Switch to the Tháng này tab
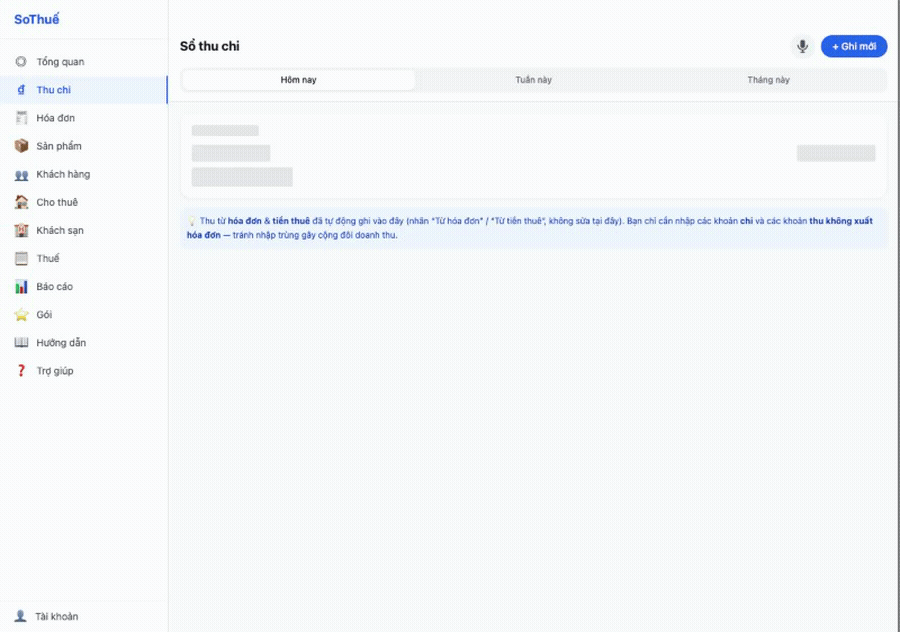The height and width of the screenshot is (632, 900). click(x=768, y=80)
